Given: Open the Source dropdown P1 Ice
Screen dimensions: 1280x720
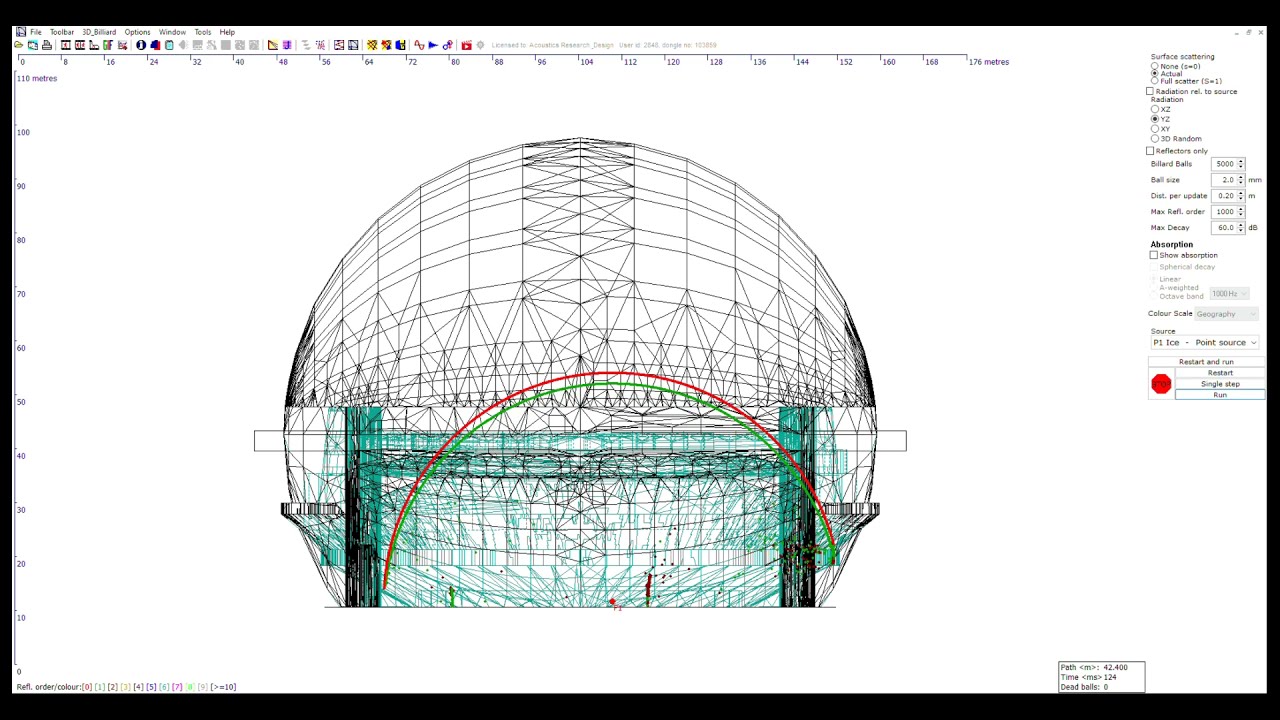Looking at the screenshot, I should [x=1205, y=343].
